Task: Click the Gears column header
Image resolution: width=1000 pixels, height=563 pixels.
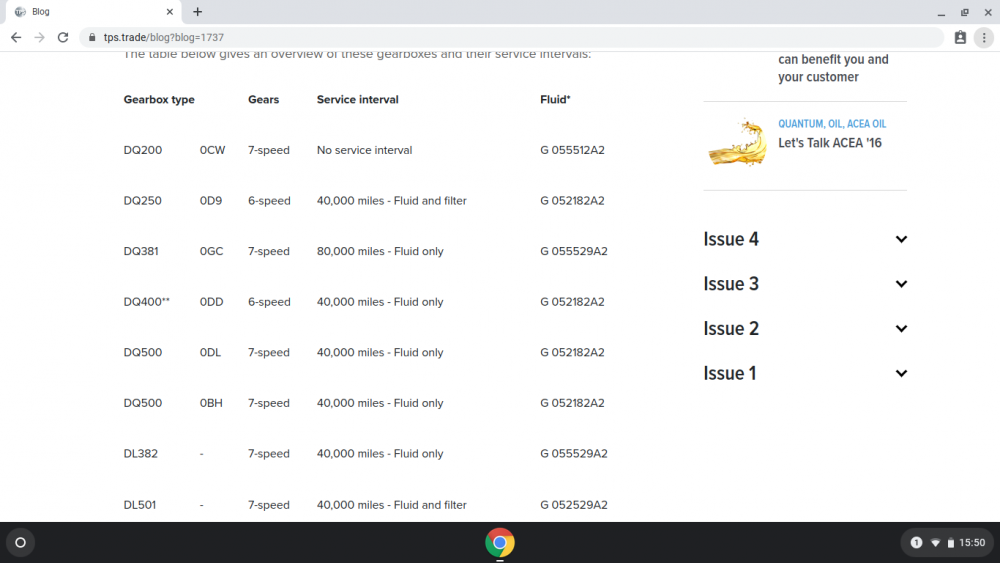Action: point(263,99)
